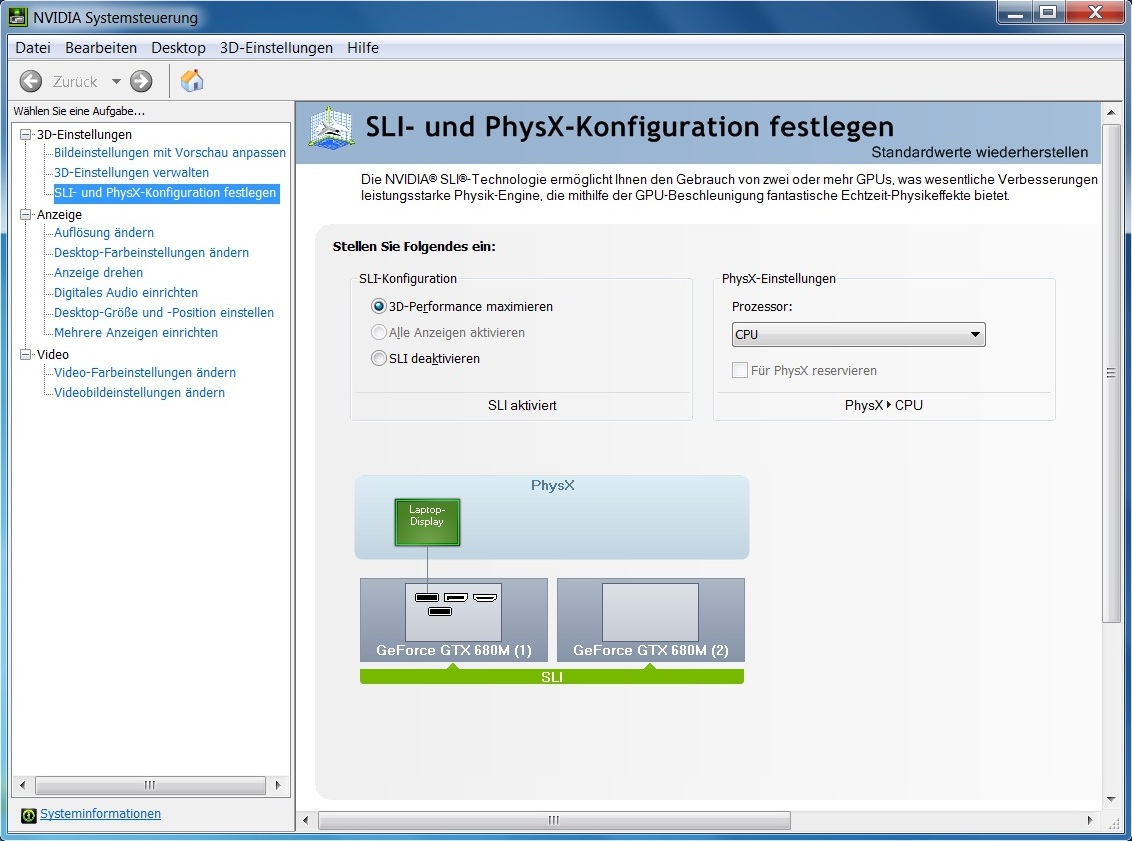The height and width of the screenshot is (841, 1132).
Task: Select SLI deaktivieren radio button
Action: (378, 358)
